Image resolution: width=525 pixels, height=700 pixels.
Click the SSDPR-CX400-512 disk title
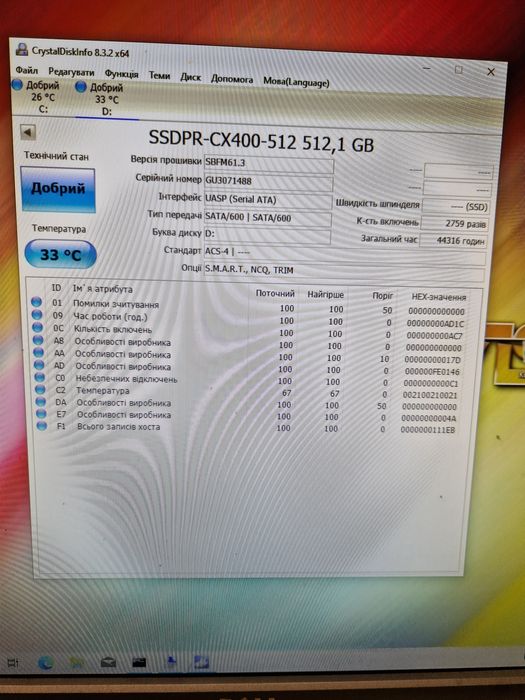[261, 142]
